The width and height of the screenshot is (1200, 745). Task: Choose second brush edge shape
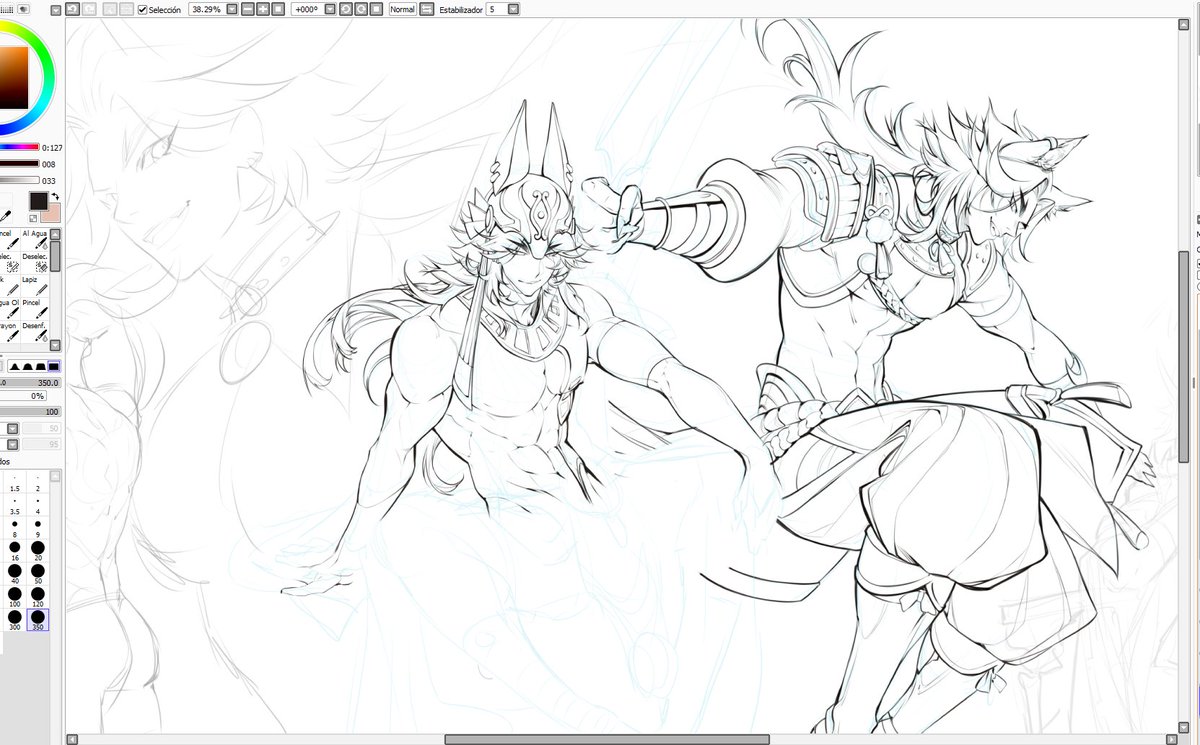coord(28,366)
